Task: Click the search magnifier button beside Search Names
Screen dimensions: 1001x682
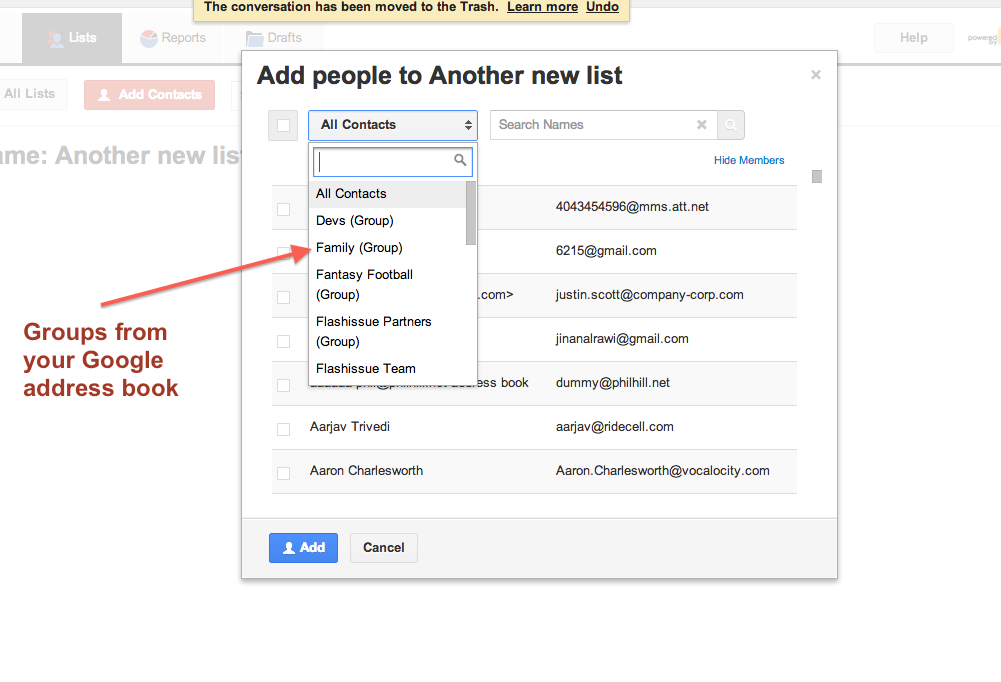Action: tap(731, 125)
